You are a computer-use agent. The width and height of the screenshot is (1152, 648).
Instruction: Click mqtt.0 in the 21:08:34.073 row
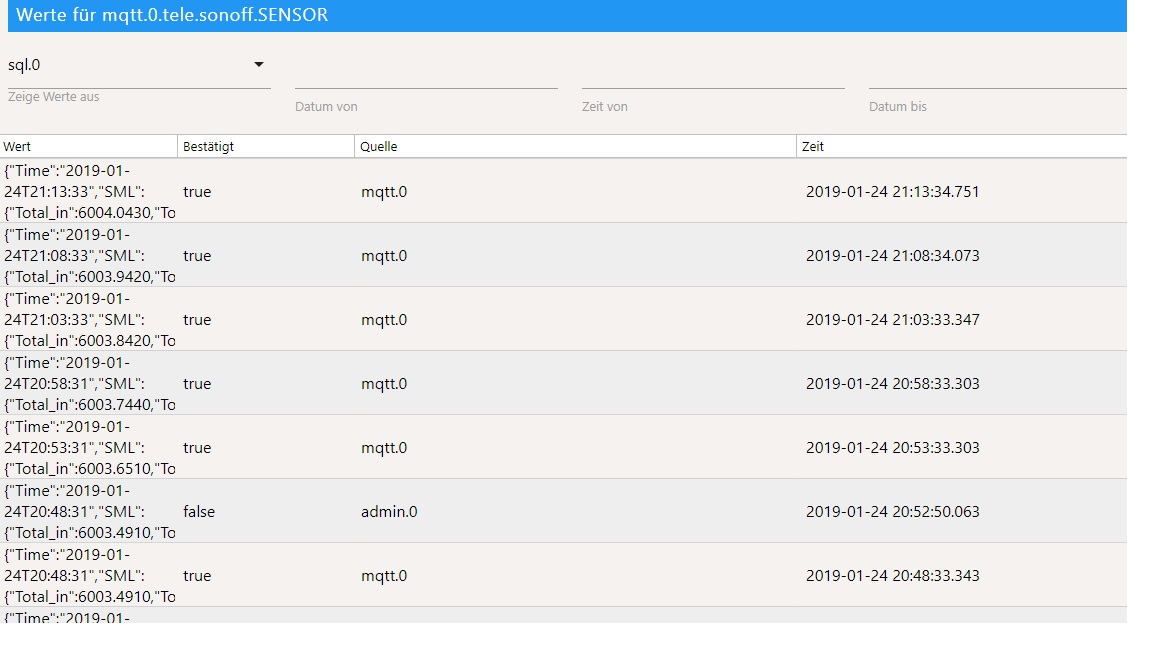tap(384, 256)
